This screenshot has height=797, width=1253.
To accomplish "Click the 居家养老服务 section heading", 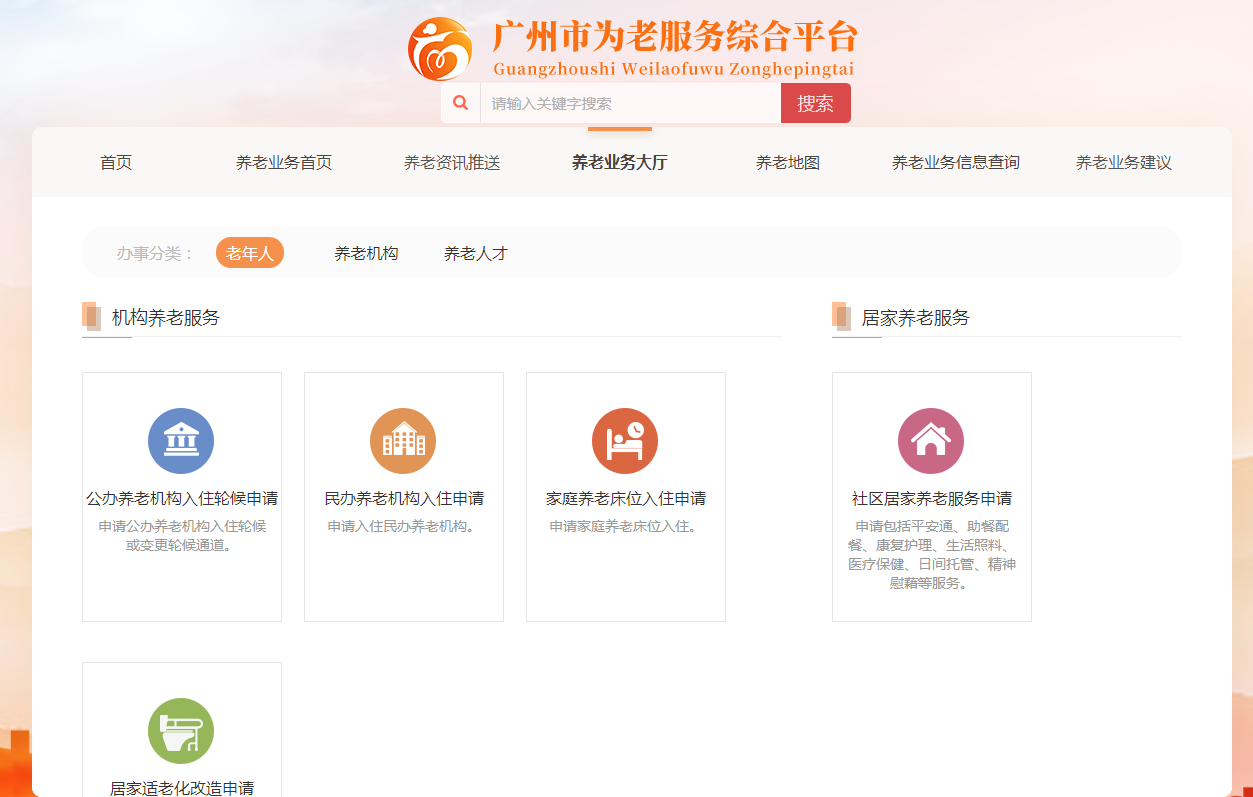I will [x=916, y=318].
